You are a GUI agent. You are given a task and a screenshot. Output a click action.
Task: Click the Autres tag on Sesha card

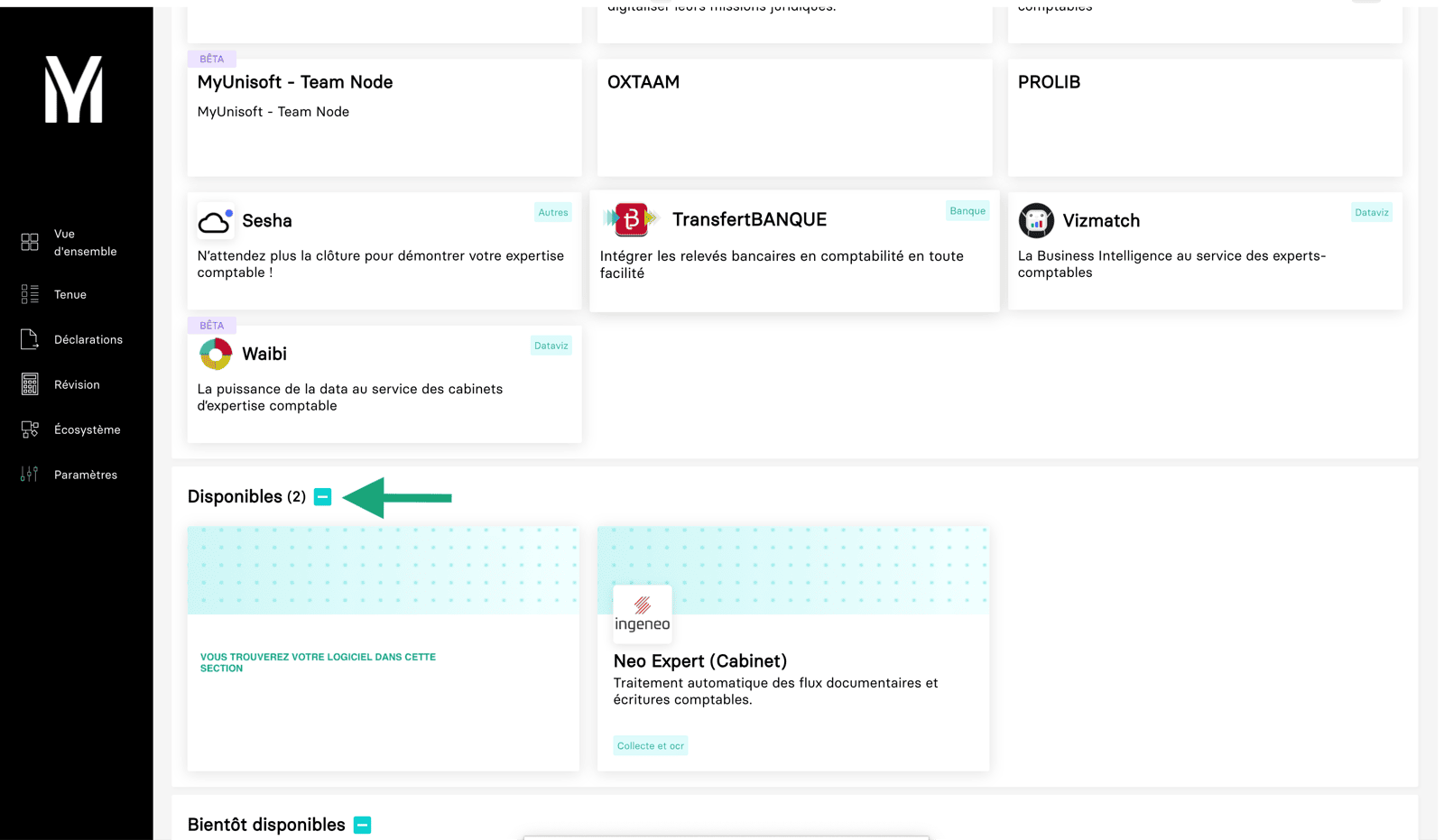point(553,213)
